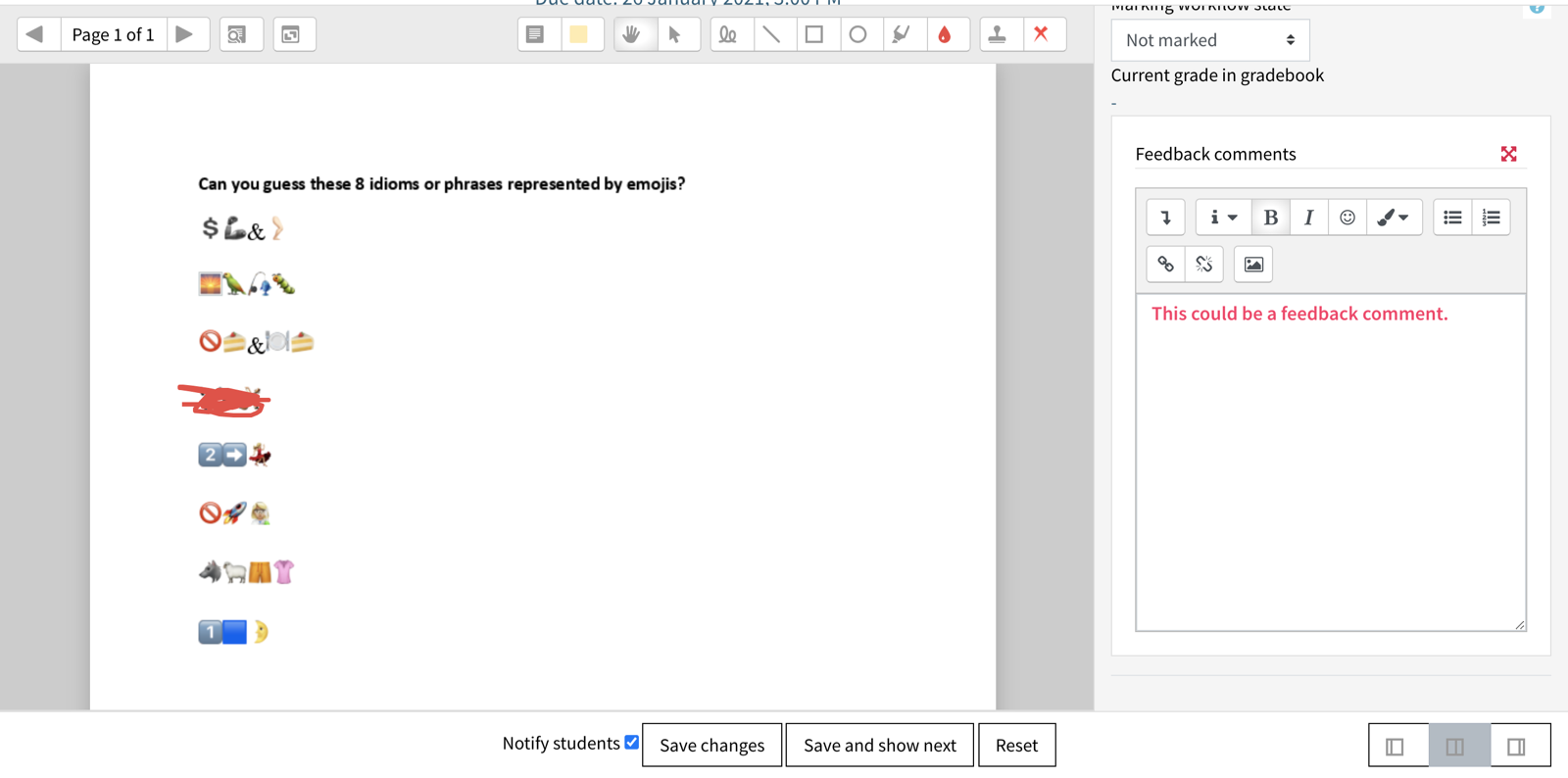Viewport: 1568px width, 778px height.
Task: Click the 'Feedback comments' heading
Action: pyautogui.click(x=1215, y=154)
